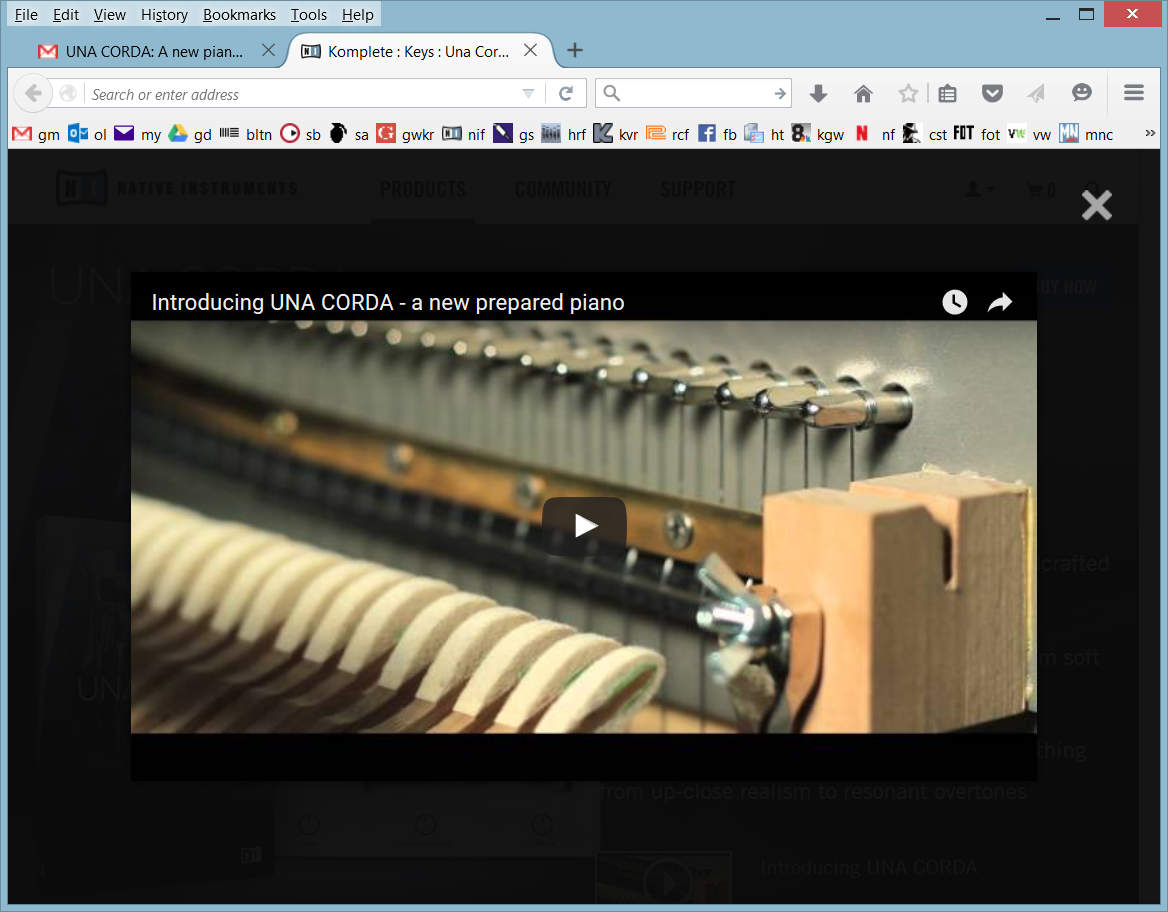This screenshot has height=912, width=1168.
Task: Click the Watch Later clock icon
Action: 954,302
